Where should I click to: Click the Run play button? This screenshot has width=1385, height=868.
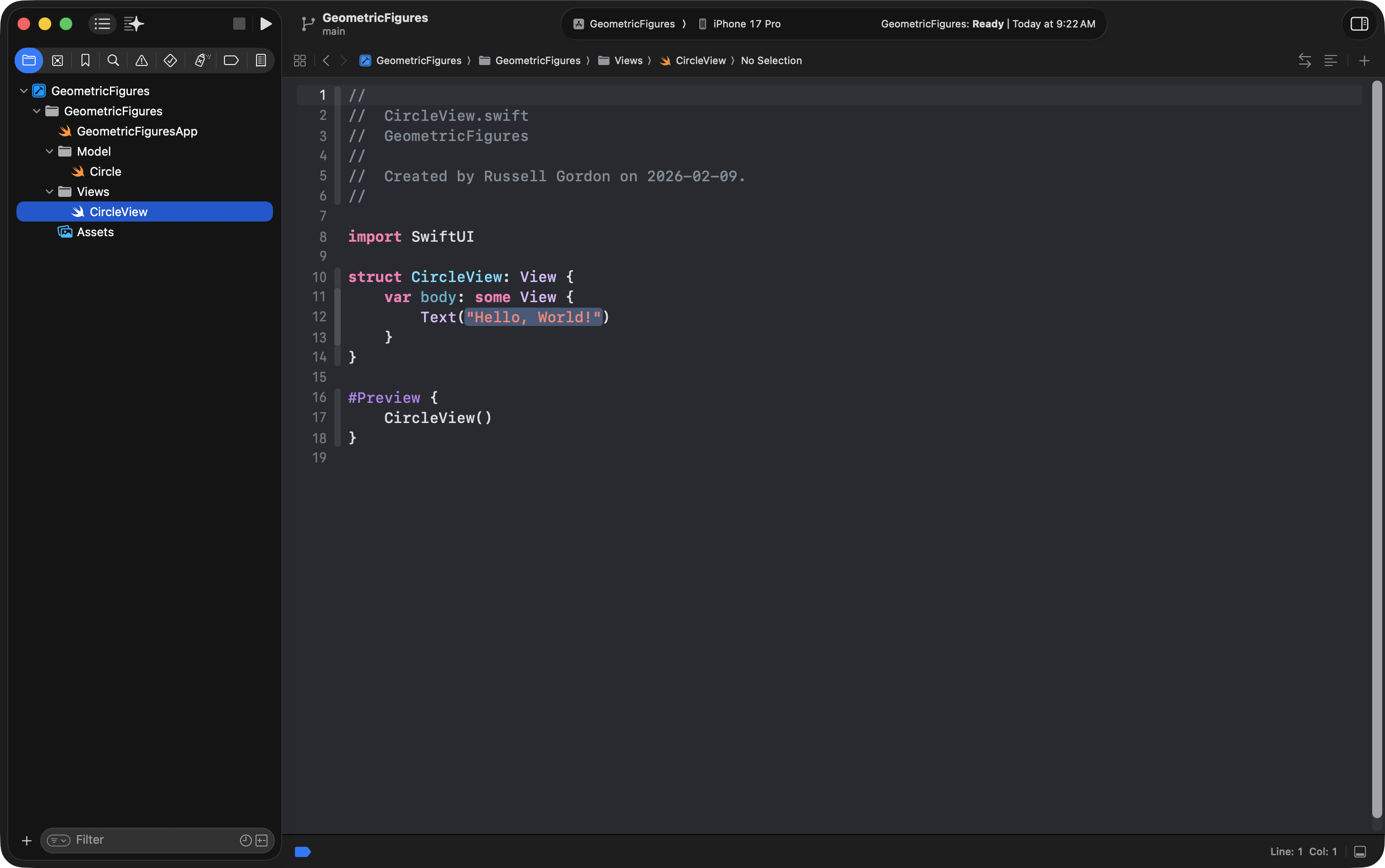pos(265,23)
